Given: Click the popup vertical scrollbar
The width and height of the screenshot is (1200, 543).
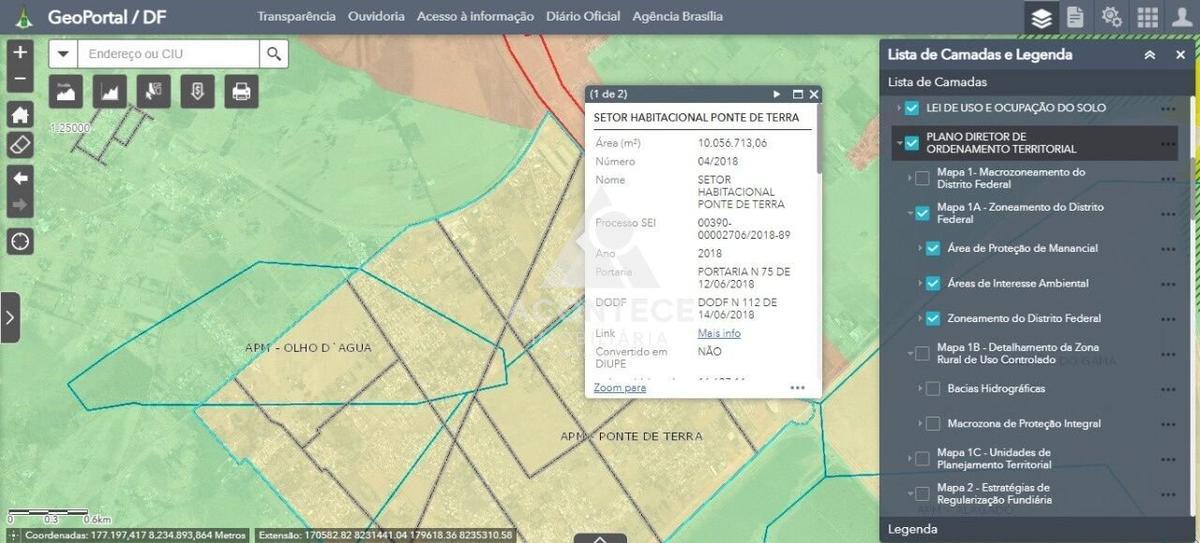Looking at the screenshot, I should pos(819,140).
